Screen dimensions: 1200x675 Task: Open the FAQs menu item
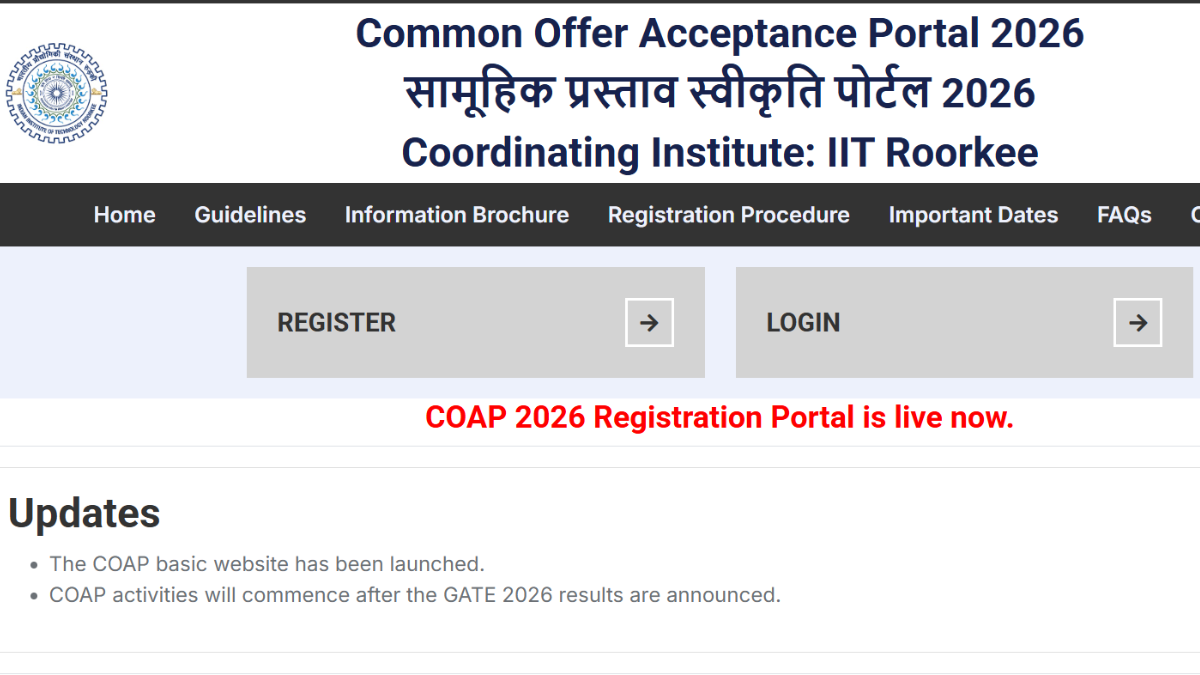click(1123, 215)
